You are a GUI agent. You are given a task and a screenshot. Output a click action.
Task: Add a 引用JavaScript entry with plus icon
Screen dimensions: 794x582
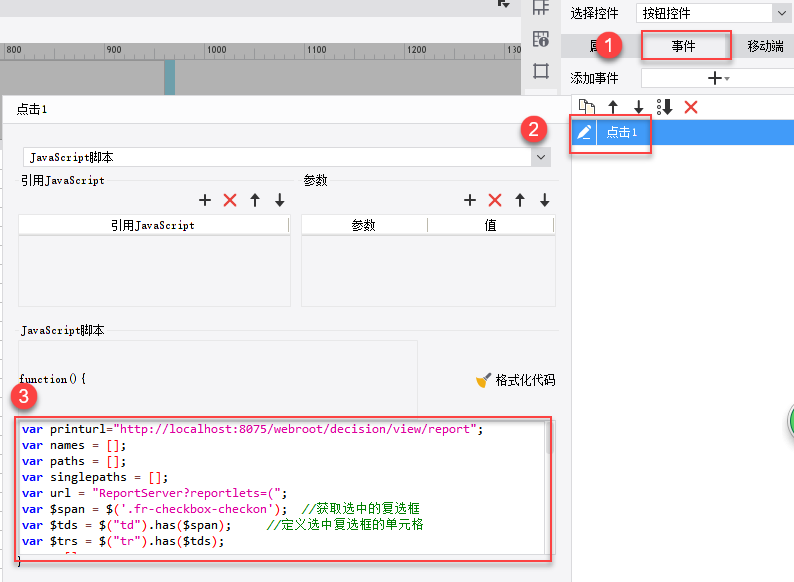(x=205, y=200)
